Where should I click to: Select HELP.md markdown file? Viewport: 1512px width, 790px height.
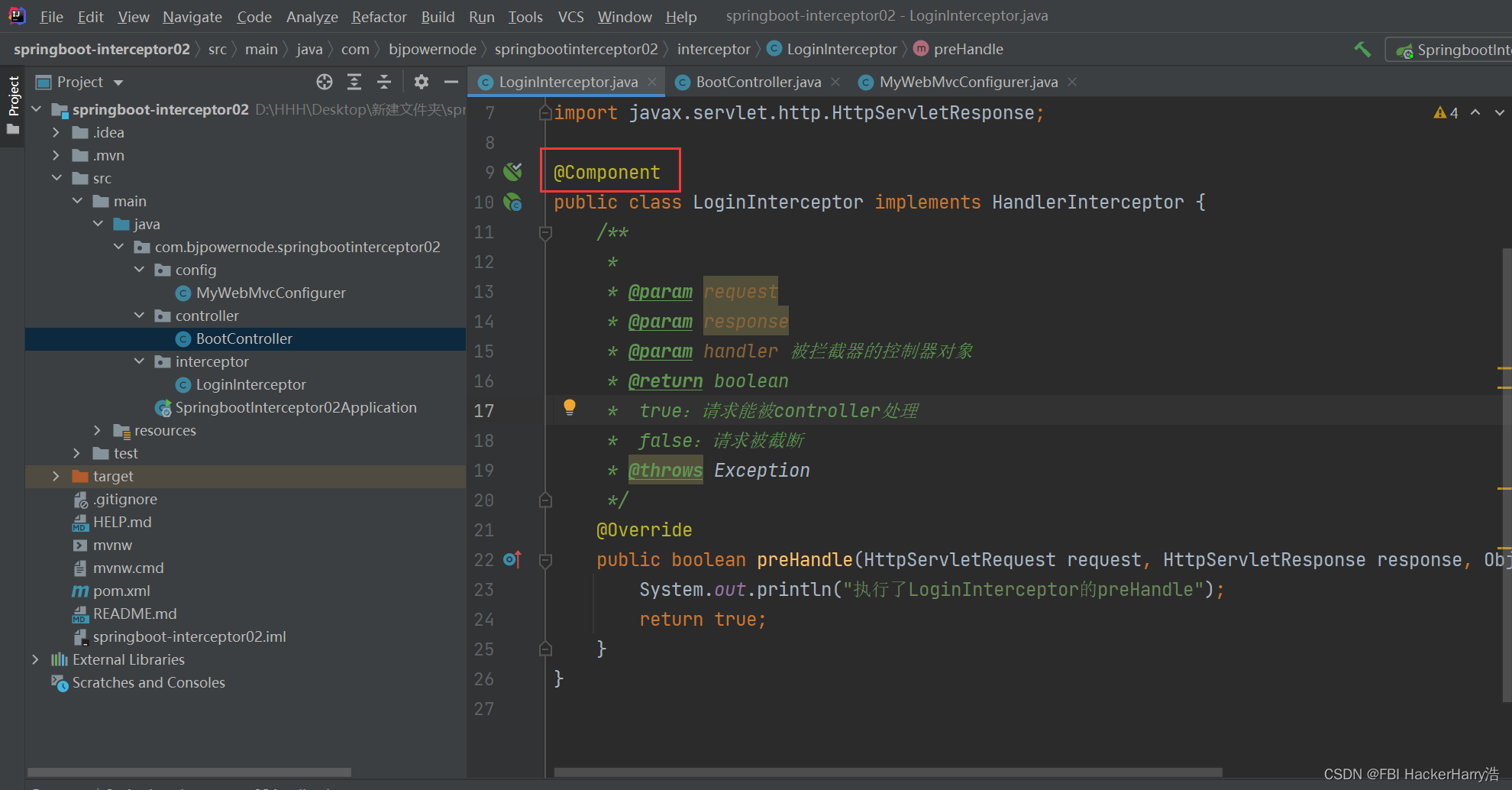point(122,522)
